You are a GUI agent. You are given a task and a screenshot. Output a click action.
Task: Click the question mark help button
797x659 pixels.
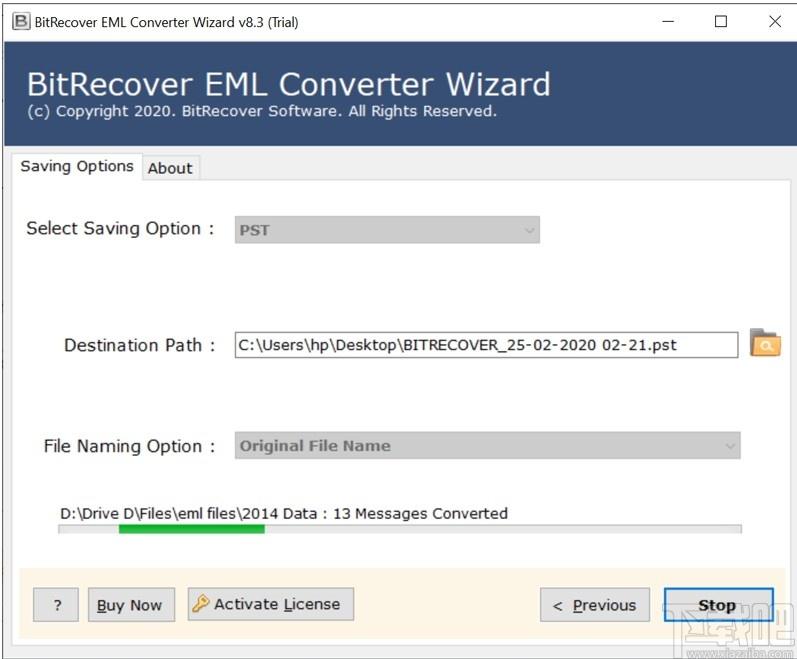[56, 605]
